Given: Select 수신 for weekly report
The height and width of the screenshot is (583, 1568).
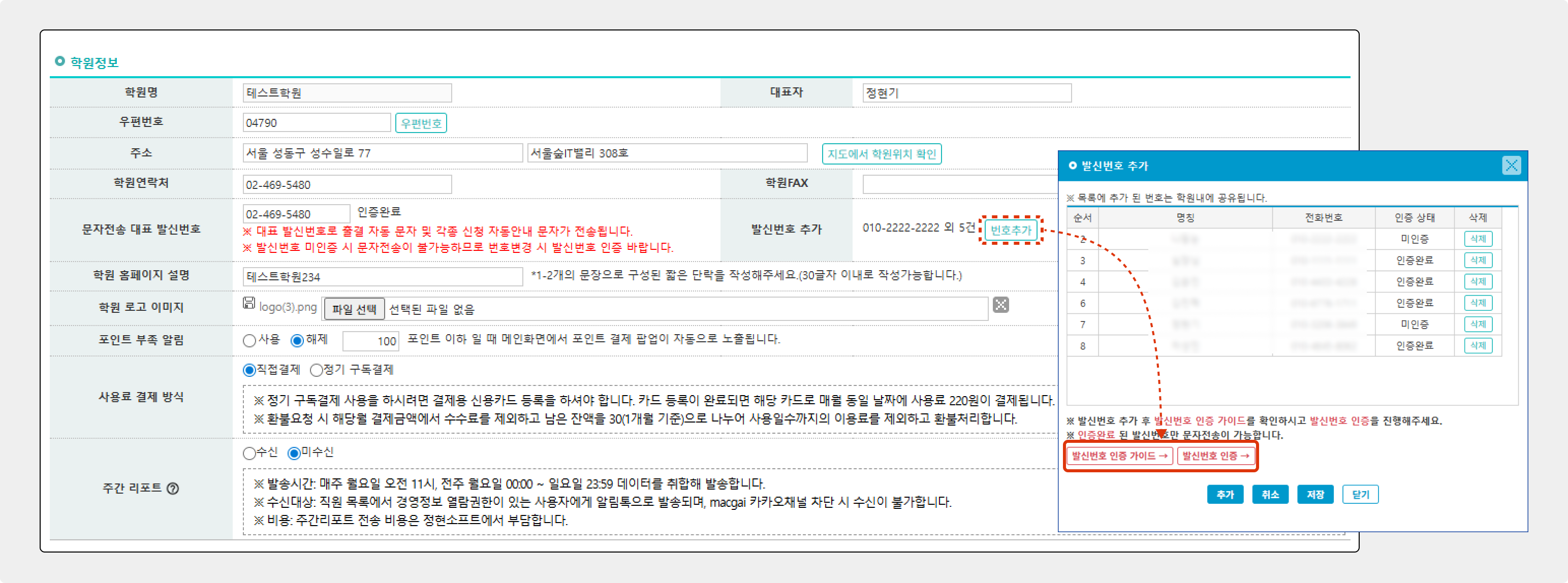Looking at the screenshot, I should 249,454.
